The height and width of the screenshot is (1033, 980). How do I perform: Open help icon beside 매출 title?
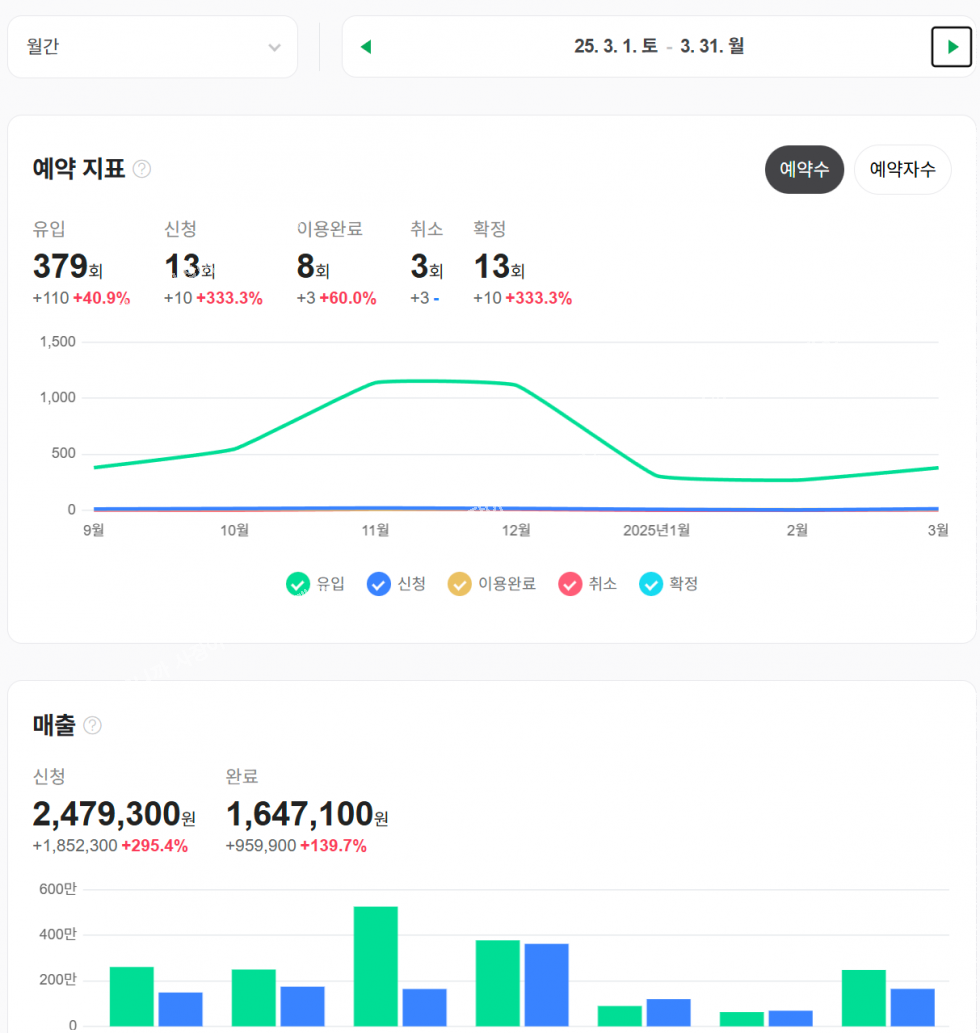click(92, 725)
